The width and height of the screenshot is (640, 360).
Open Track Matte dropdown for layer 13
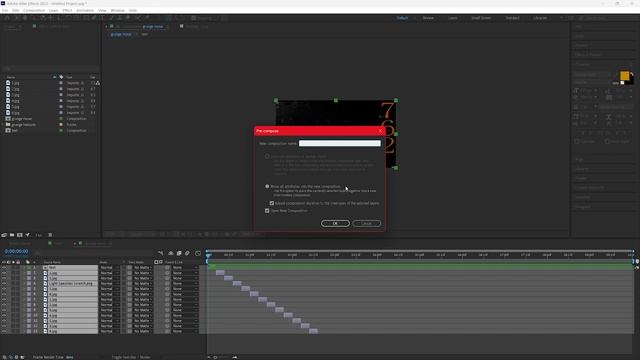tap(142, 331)
